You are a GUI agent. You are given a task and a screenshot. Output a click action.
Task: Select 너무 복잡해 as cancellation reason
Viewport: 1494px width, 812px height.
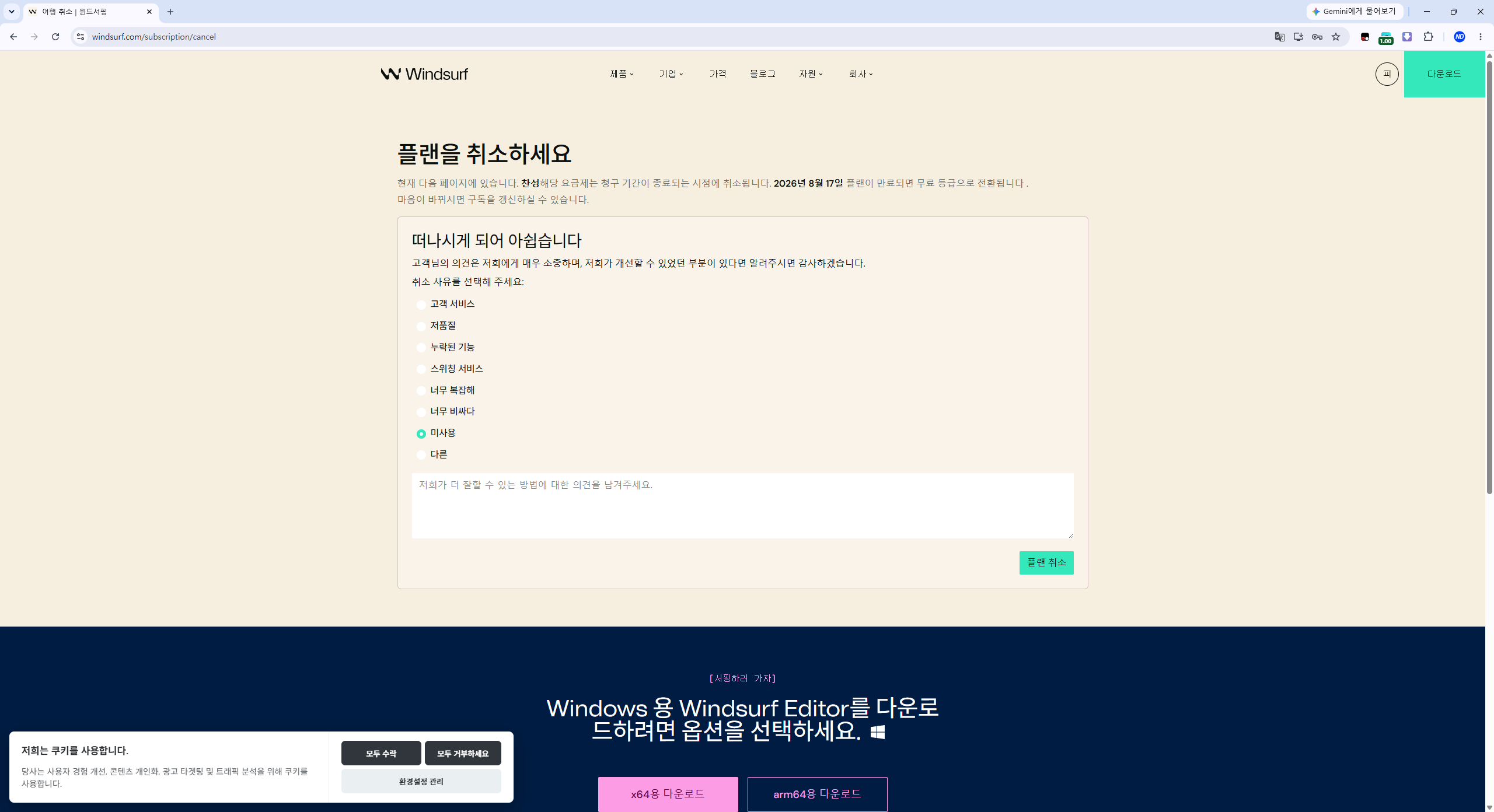(x=421, y=391)
